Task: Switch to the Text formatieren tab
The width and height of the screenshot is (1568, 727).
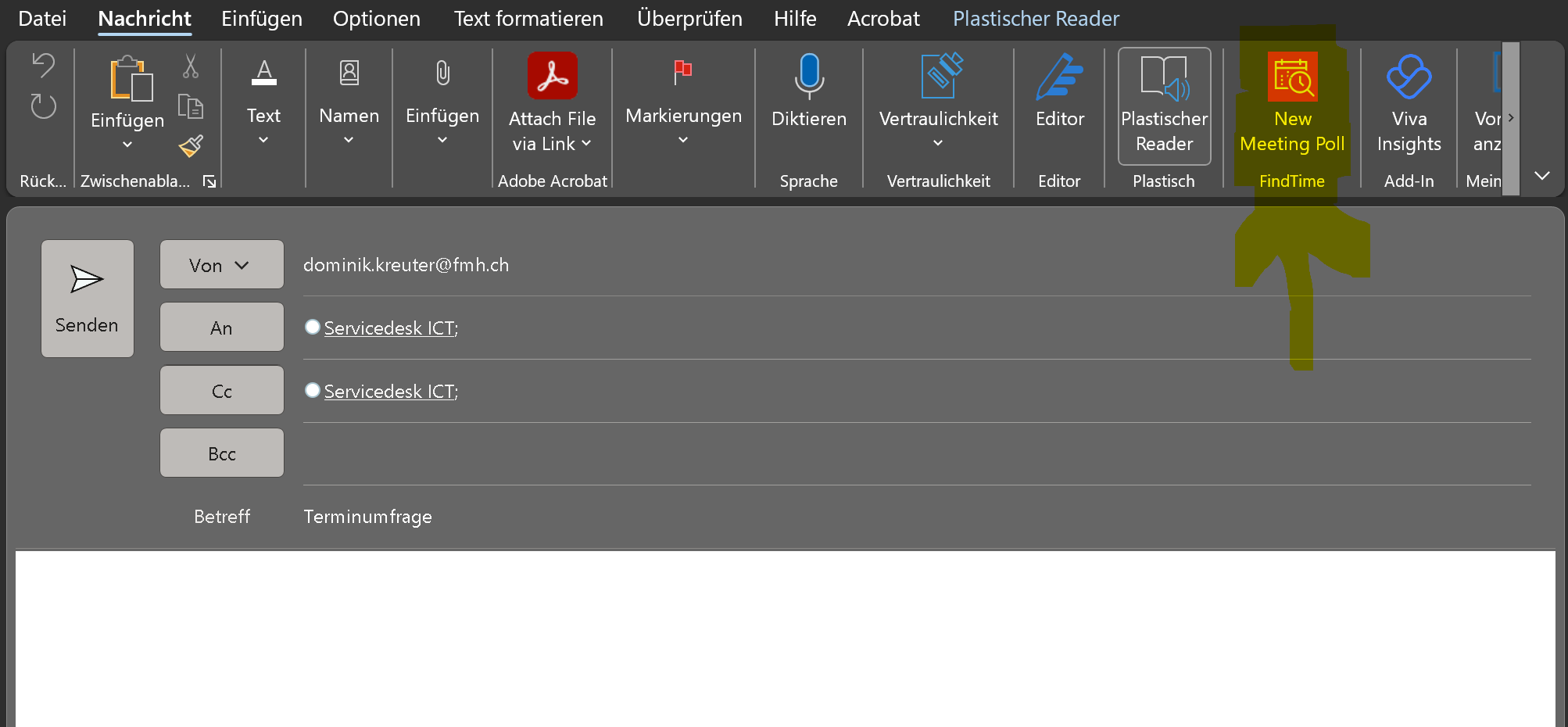Action: 528,19
